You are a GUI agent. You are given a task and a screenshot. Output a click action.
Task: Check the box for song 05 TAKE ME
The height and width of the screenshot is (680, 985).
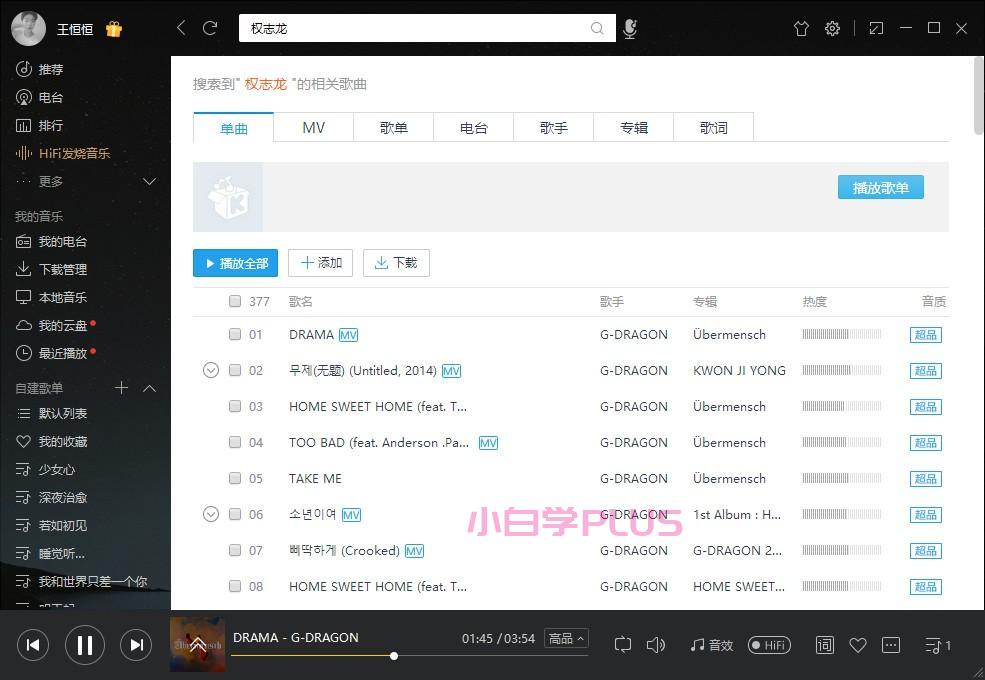235,478
